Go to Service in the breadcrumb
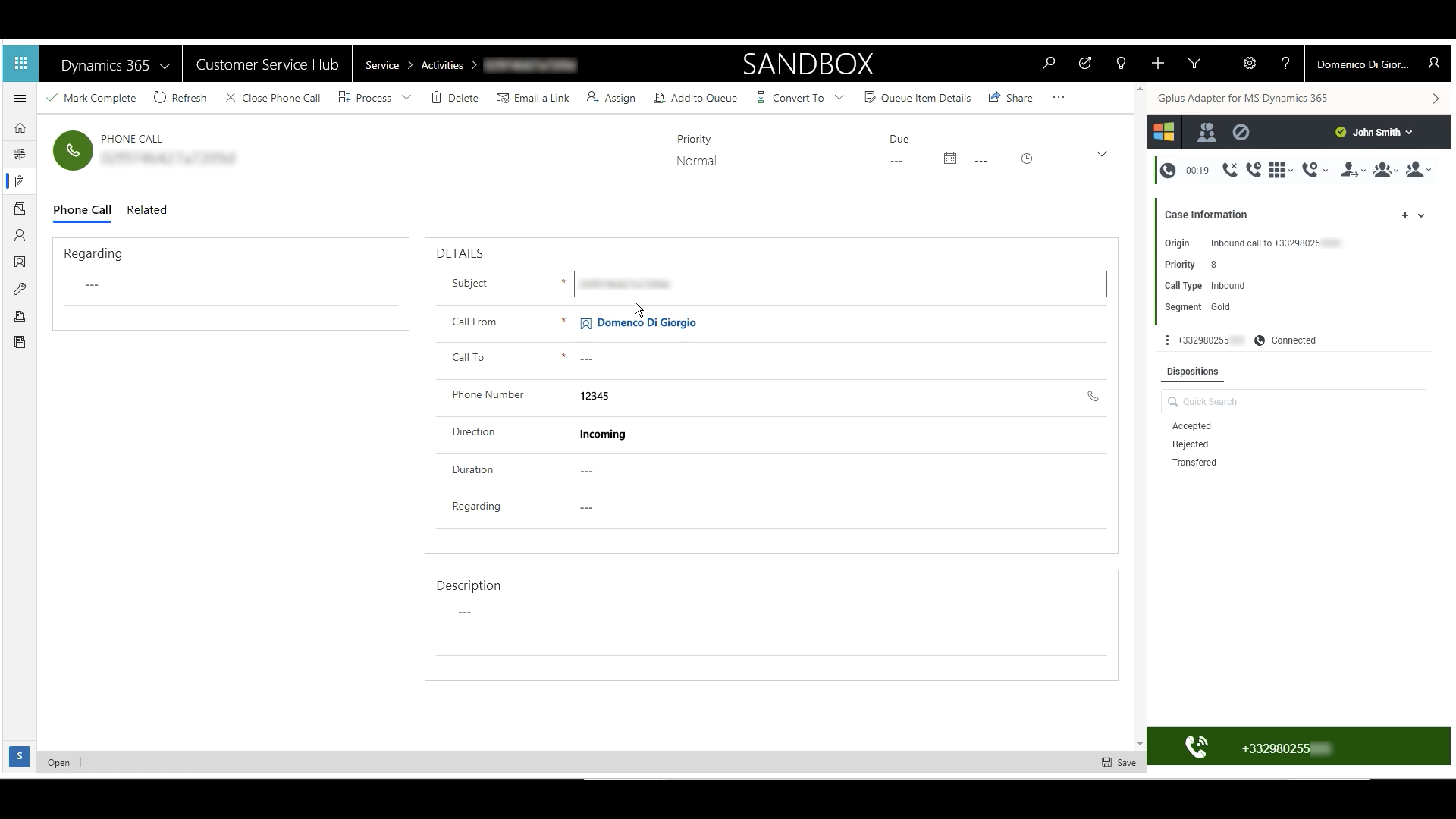Viewport: 1456px width, 819px height. coord(382,65)
